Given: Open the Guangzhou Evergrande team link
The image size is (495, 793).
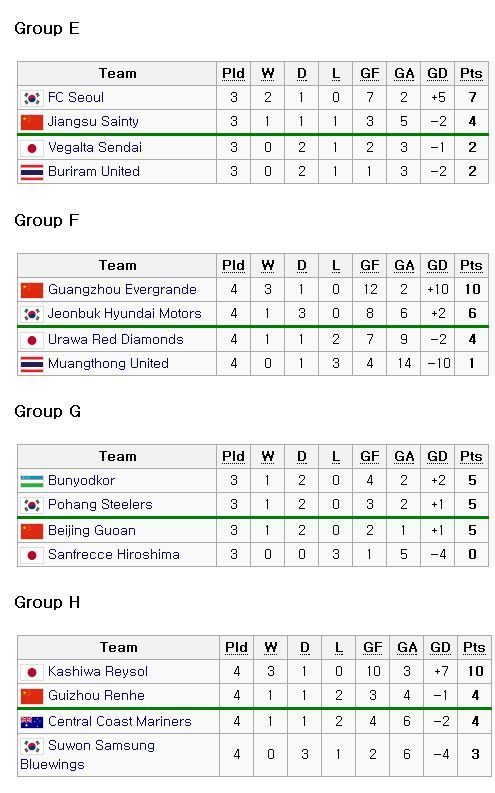Looking at the screenshot, I should tap(122, 289).
